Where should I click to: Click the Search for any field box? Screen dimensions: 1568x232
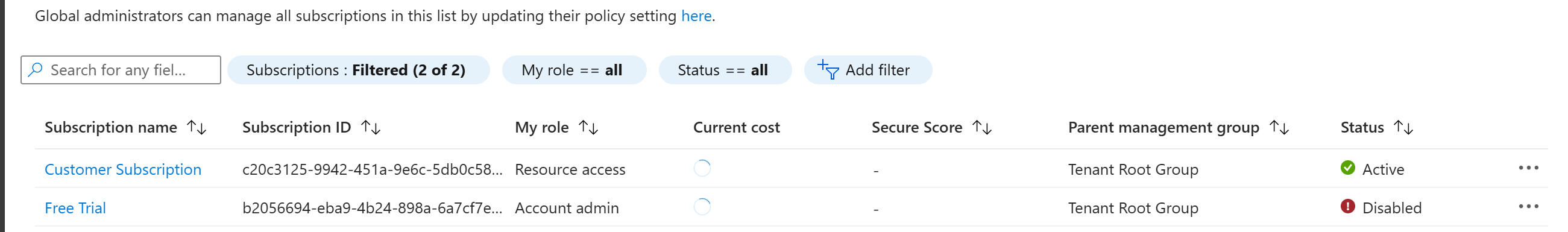(121, 70)
